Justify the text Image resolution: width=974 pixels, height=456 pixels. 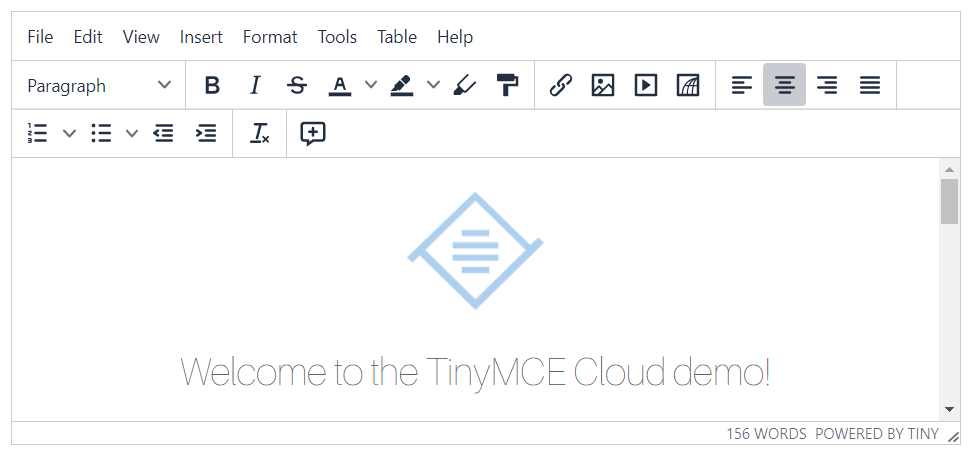click(870, 85)
